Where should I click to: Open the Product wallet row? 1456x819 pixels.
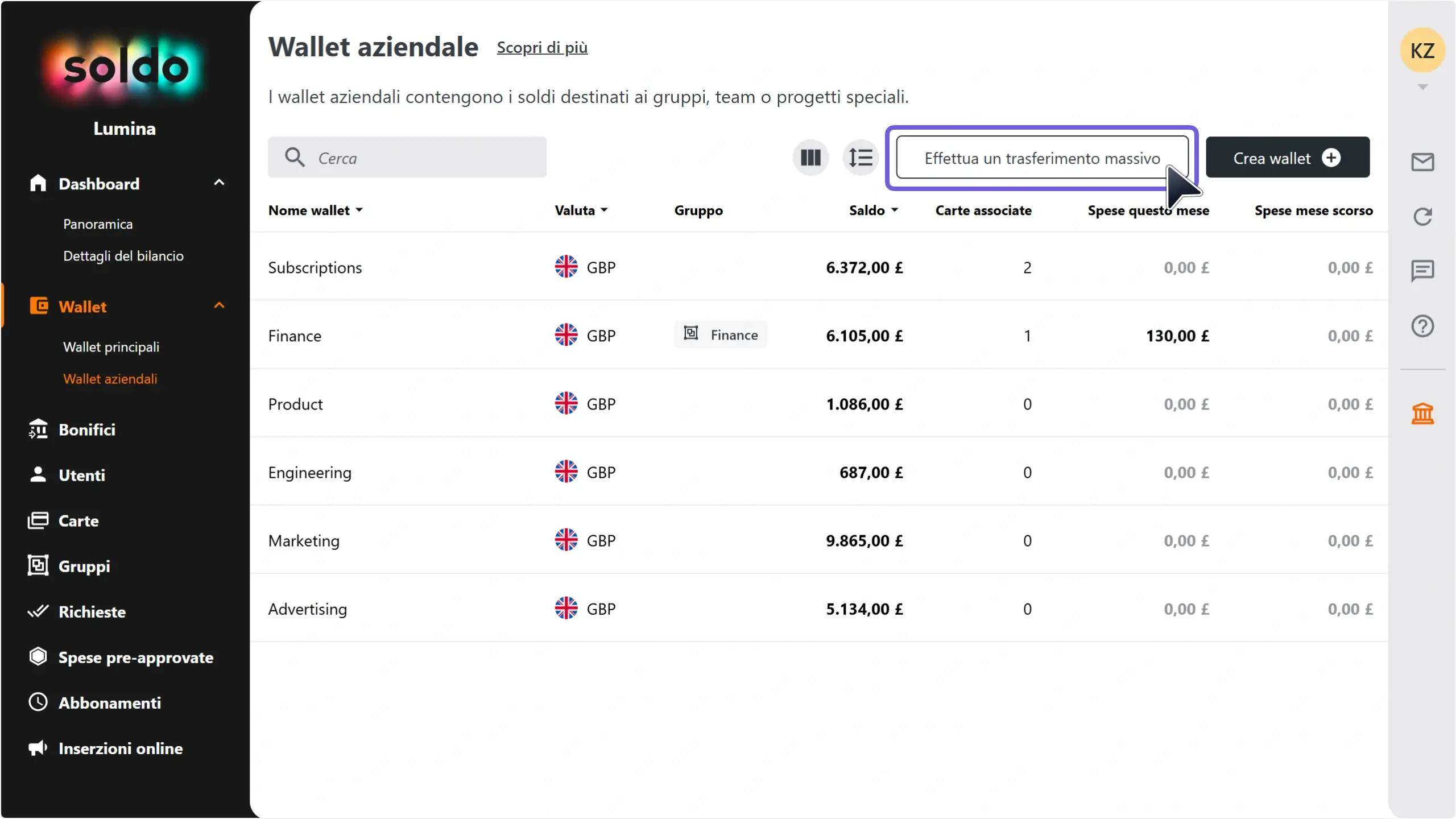[x=819, y=403]
